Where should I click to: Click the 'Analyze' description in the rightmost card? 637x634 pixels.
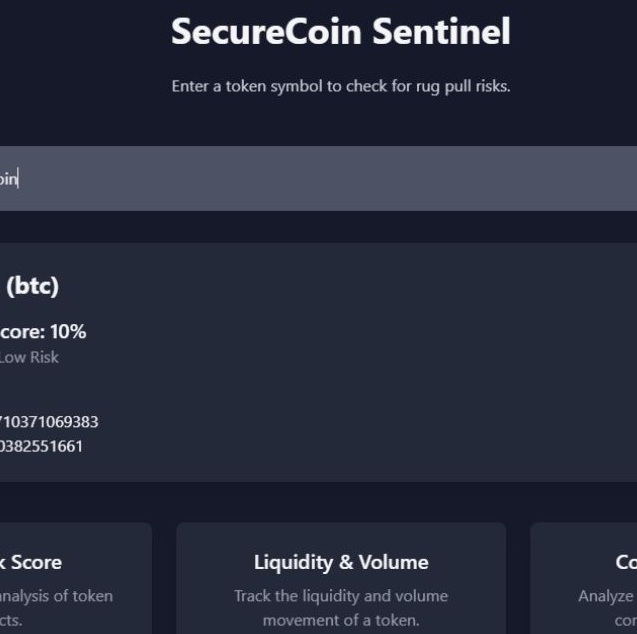point(606,596)
